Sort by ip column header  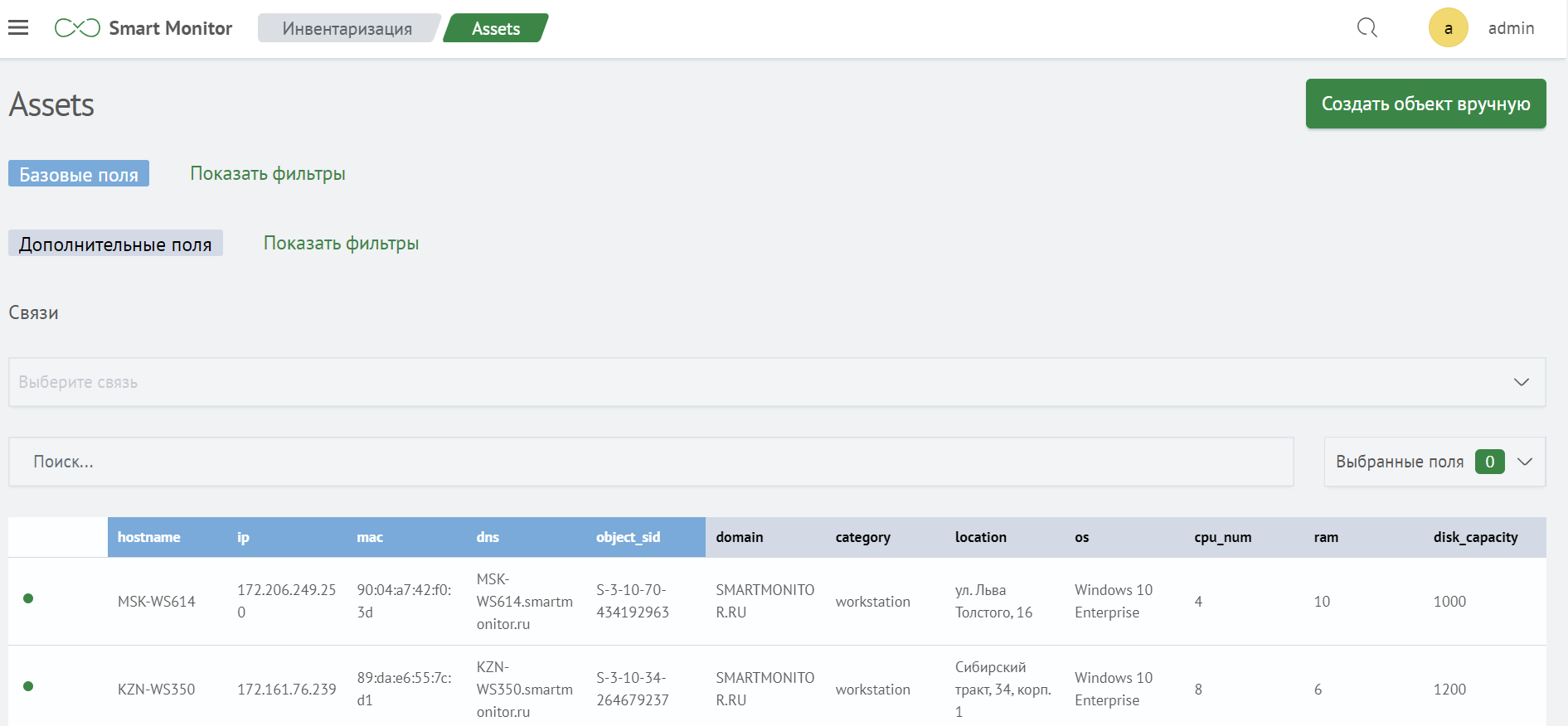(243, 537)
